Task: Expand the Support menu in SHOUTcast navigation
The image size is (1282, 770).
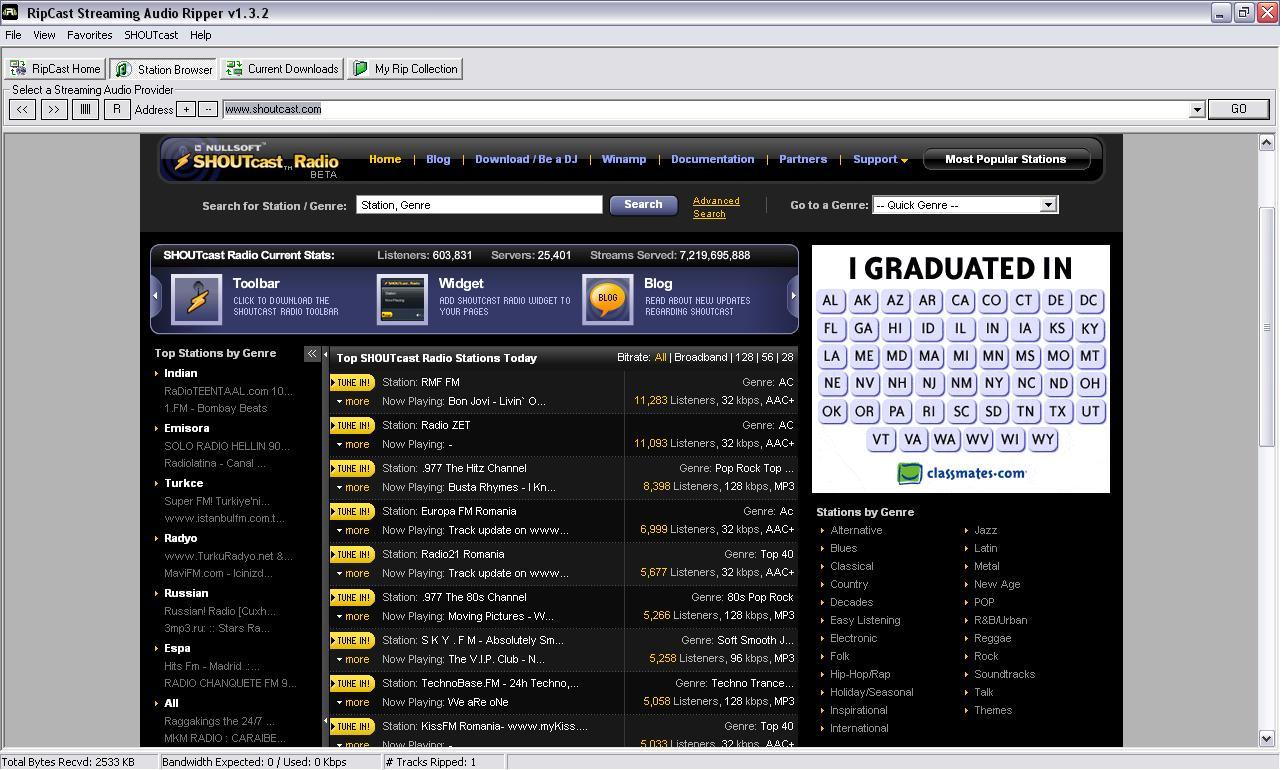Action: point(880,159)
